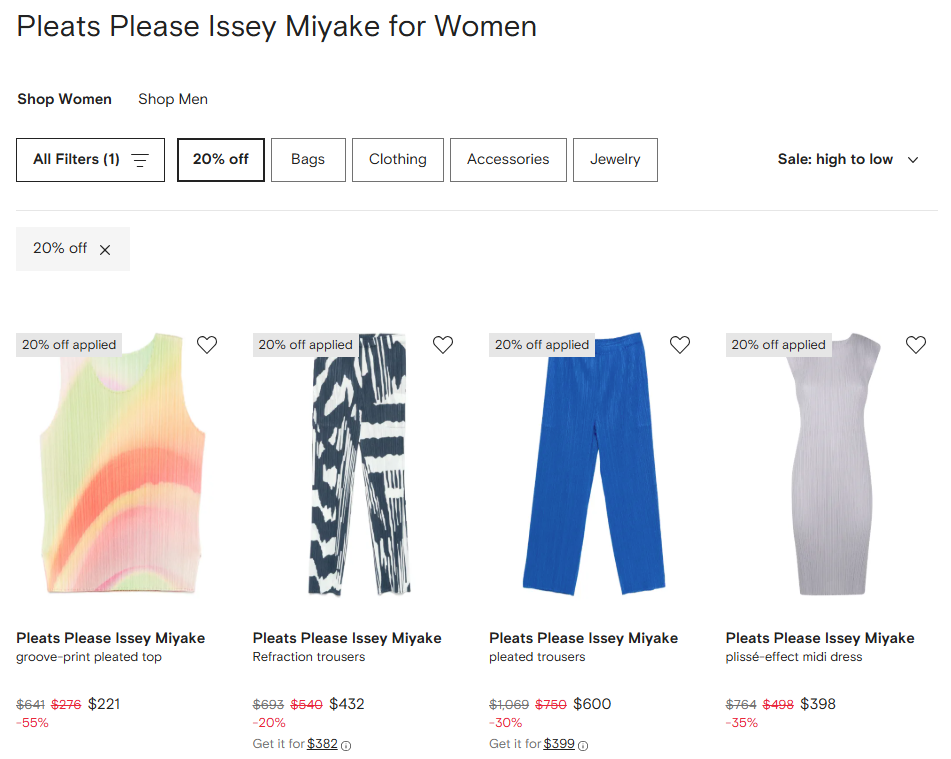The image size is (951, 759).
Task: Click info icon beside $382 offer
Action: (x=346, y=745)
